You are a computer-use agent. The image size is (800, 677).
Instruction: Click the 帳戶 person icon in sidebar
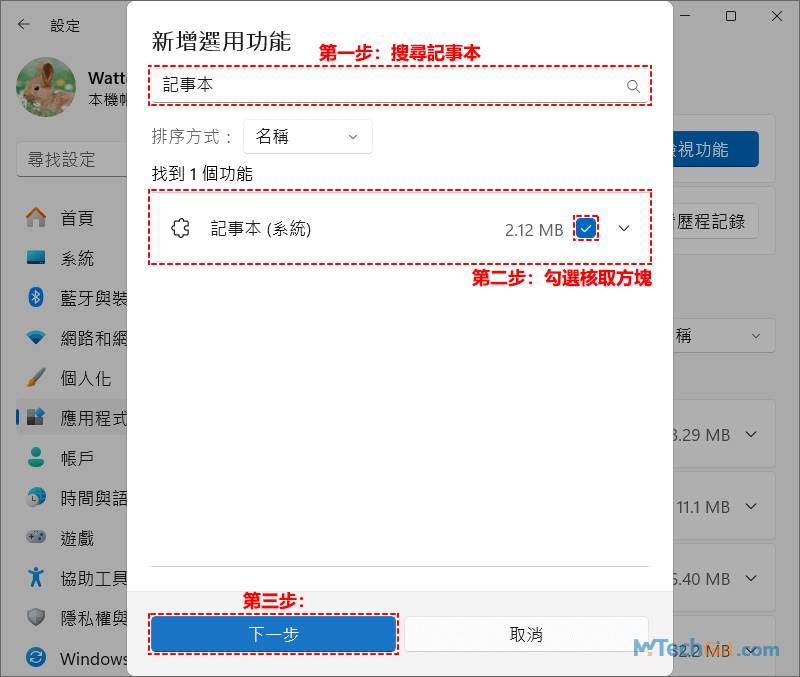click(36, 458)
